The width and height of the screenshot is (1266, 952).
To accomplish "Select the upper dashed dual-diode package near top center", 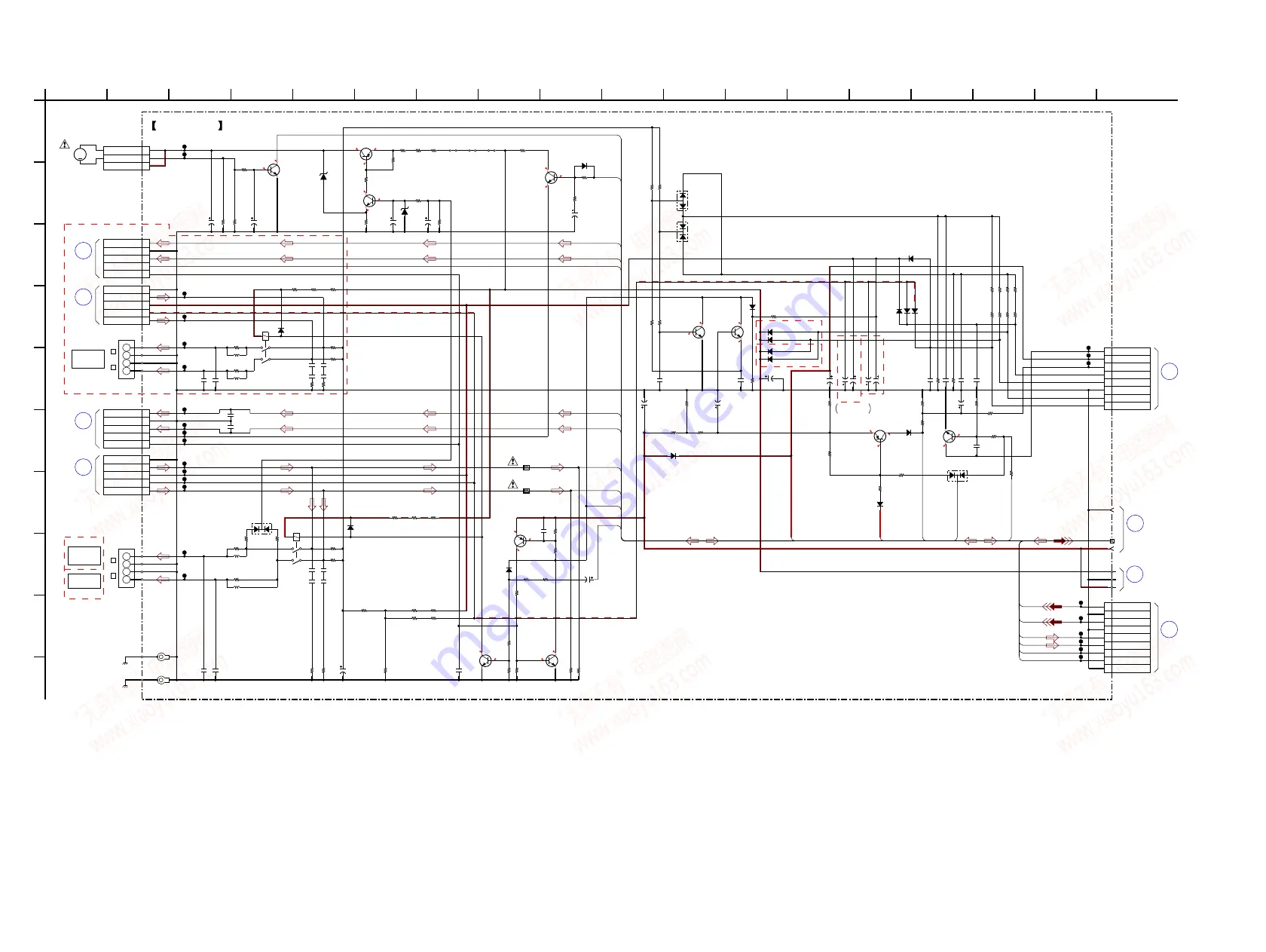I will (683, 200).
